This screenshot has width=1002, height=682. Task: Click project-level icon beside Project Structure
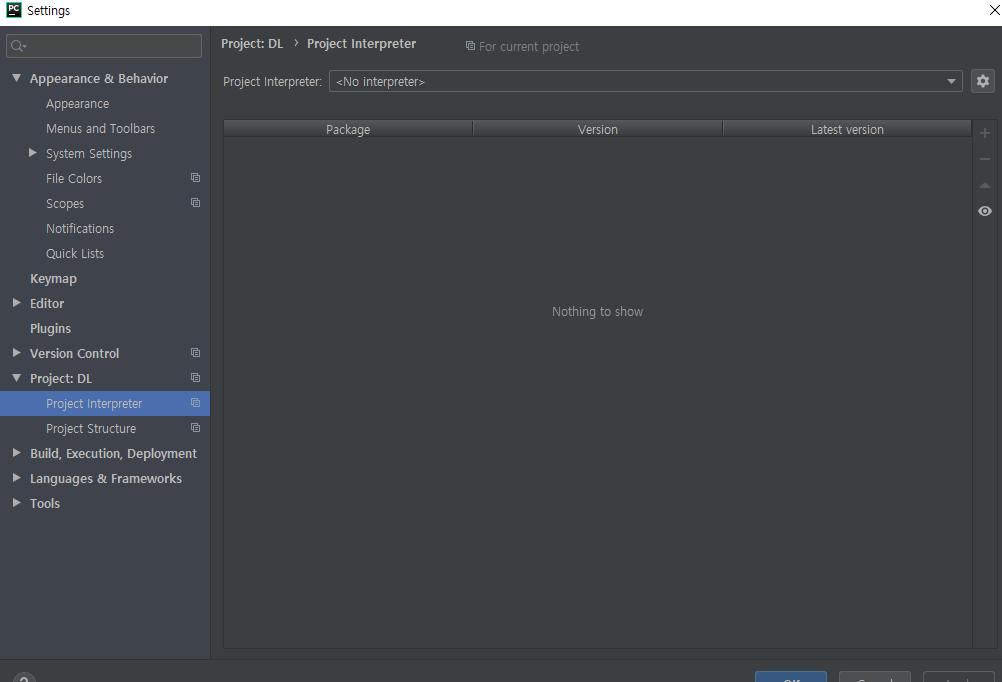point(196,428)
